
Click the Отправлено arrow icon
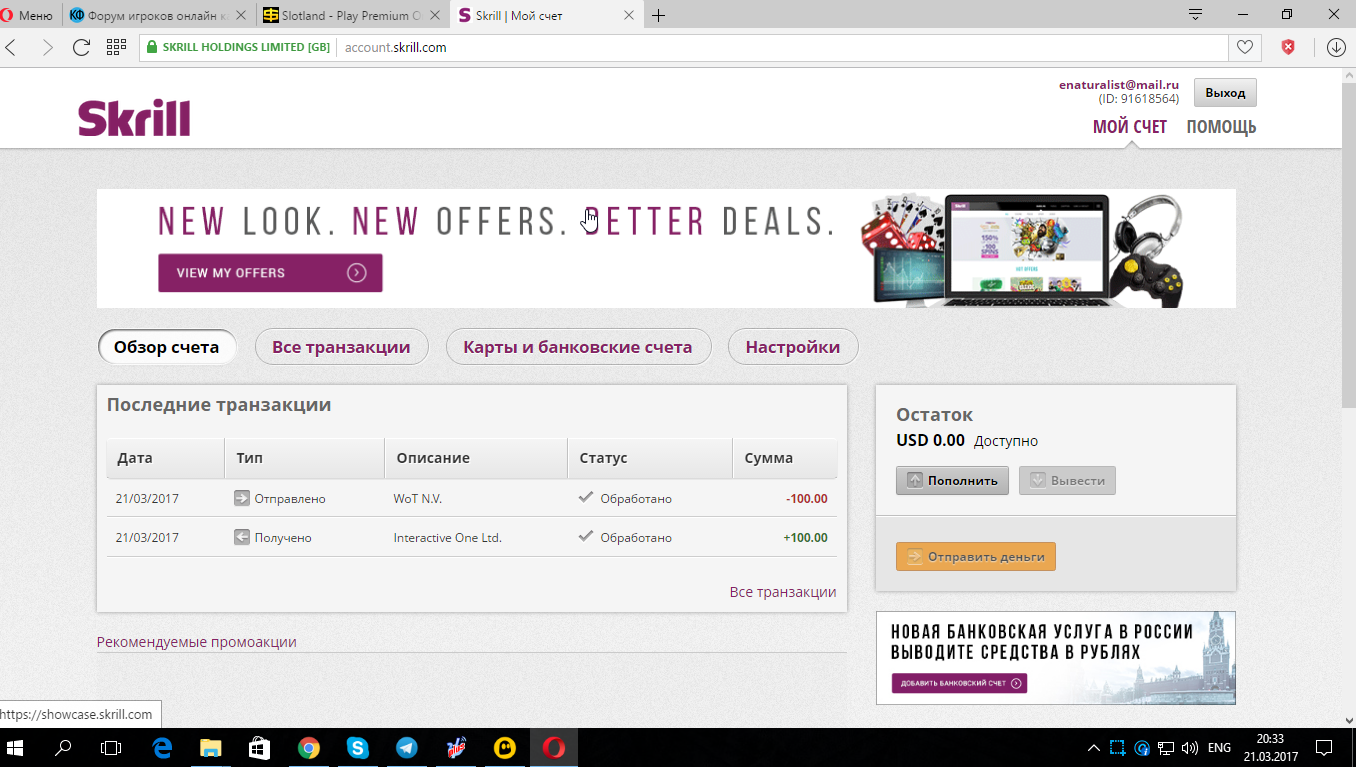(242, 498)
